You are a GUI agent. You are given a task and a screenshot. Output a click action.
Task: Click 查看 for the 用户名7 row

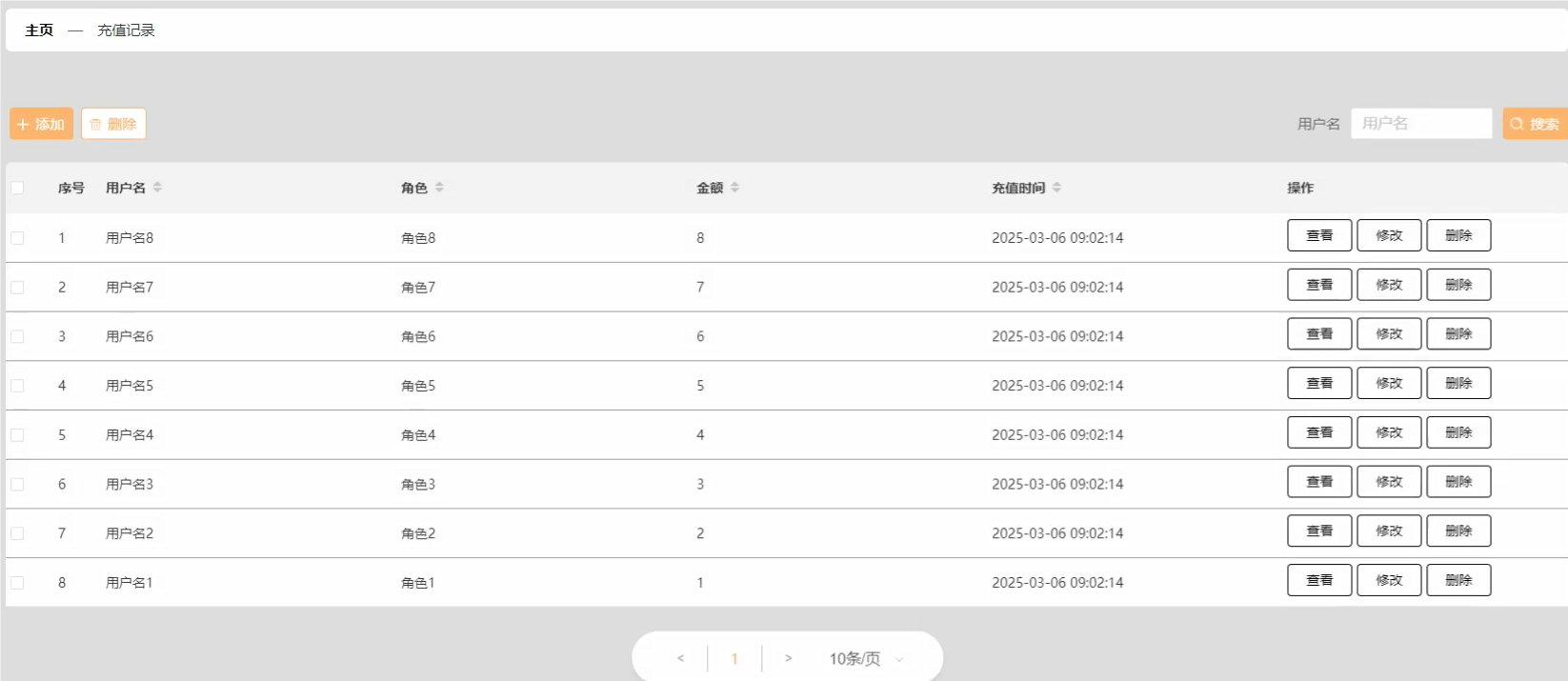tap(1319, 285)
